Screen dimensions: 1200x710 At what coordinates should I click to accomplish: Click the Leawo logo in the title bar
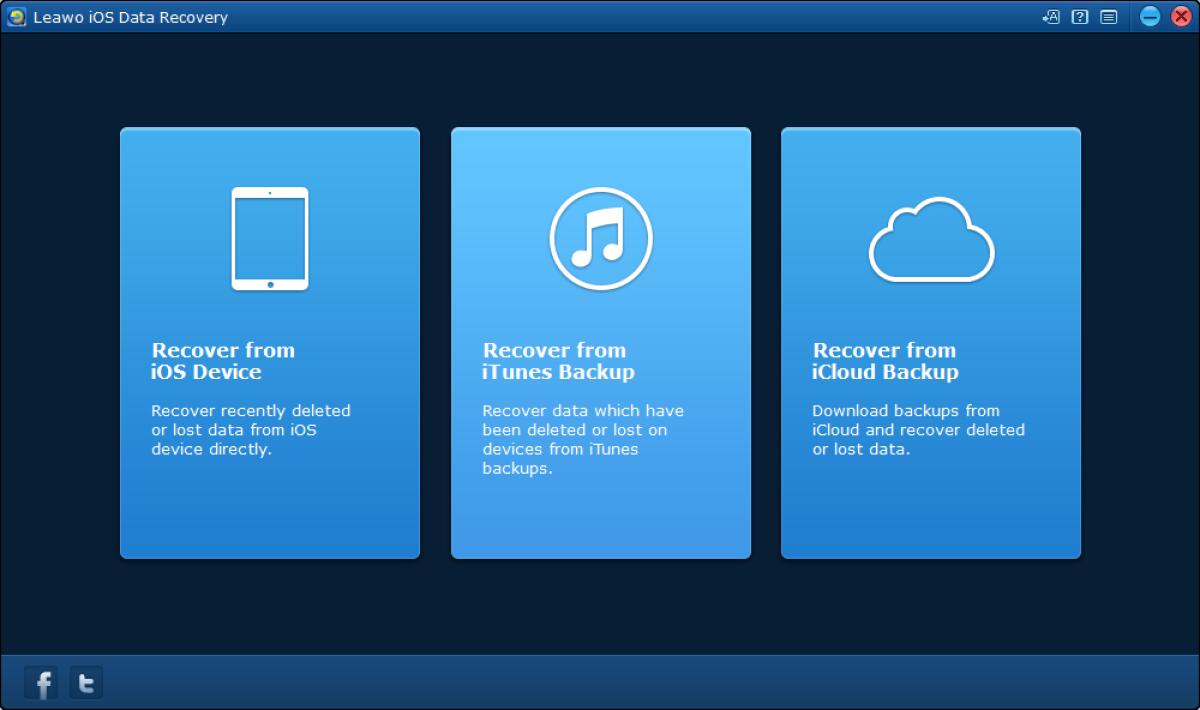(15, 17)
